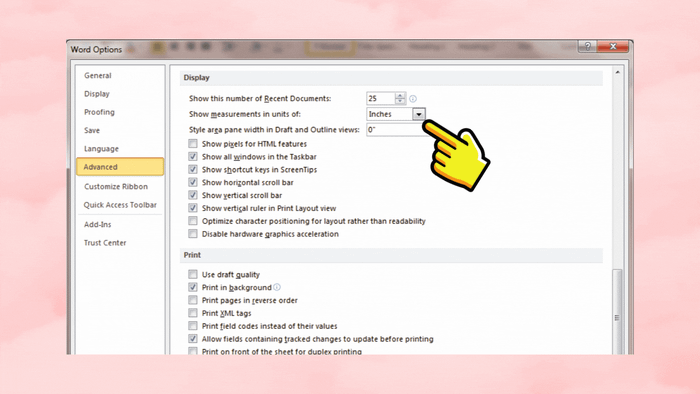Click the info icon beside Recent Documents
The height and width of the screenshot is (394, 700).
coord(413,99)
